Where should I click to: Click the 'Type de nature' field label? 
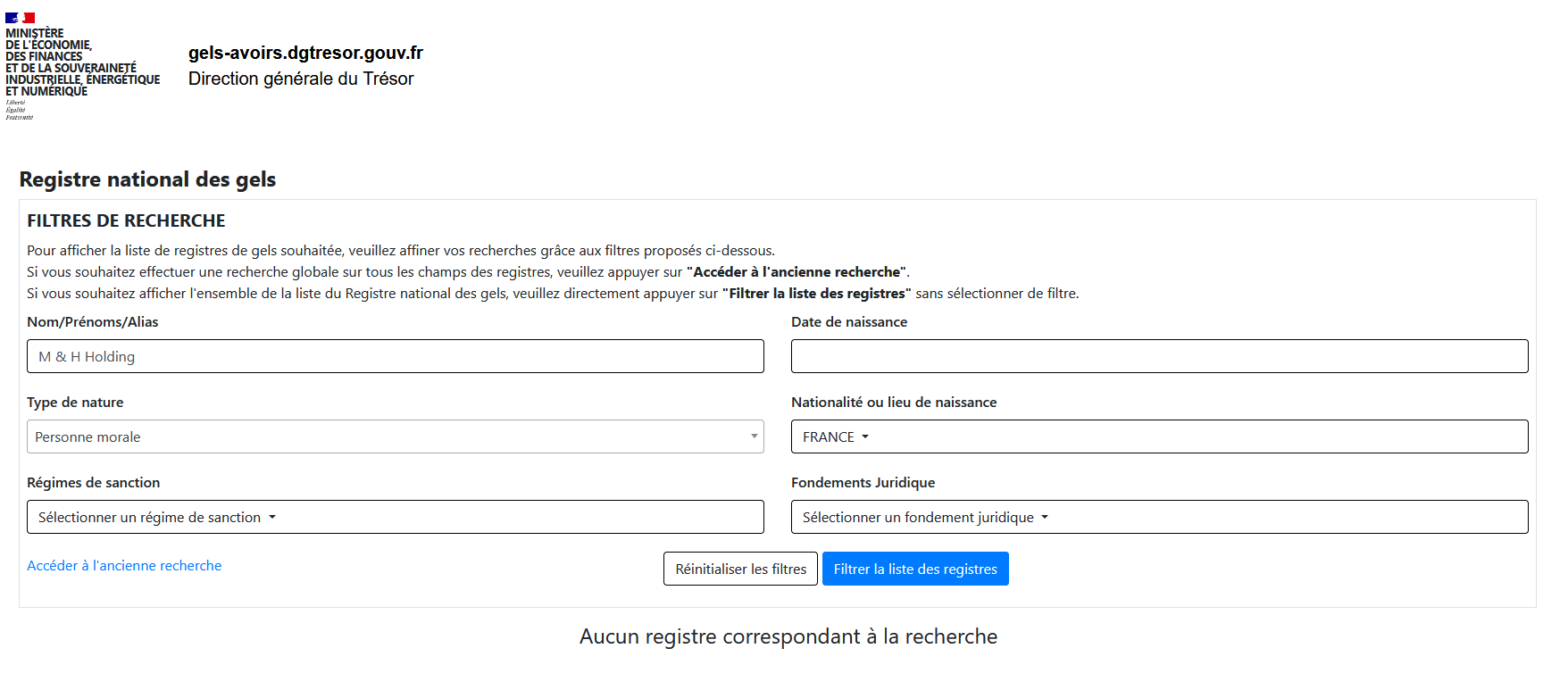point(75,403)
